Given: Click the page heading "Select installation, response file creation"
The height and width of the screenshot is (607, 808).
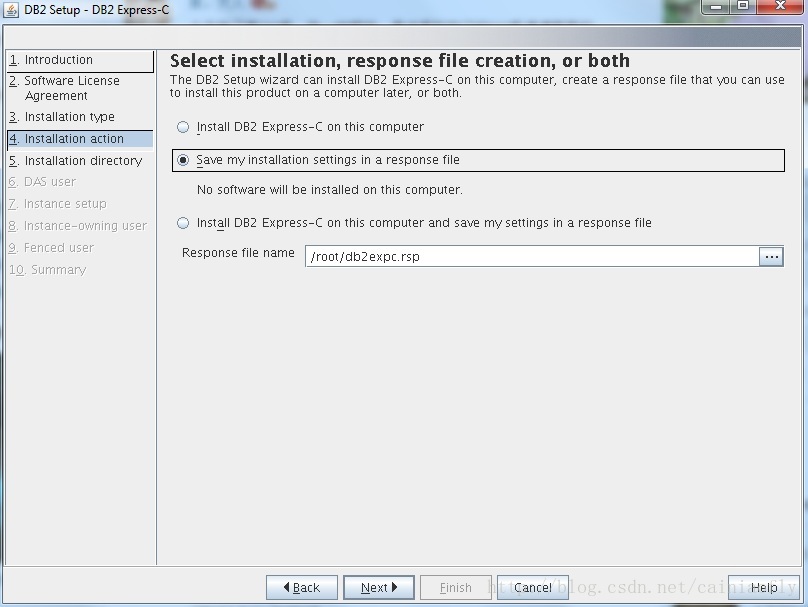Looking at the screenshot, I should pyautogui.click(x=400, y=61).
